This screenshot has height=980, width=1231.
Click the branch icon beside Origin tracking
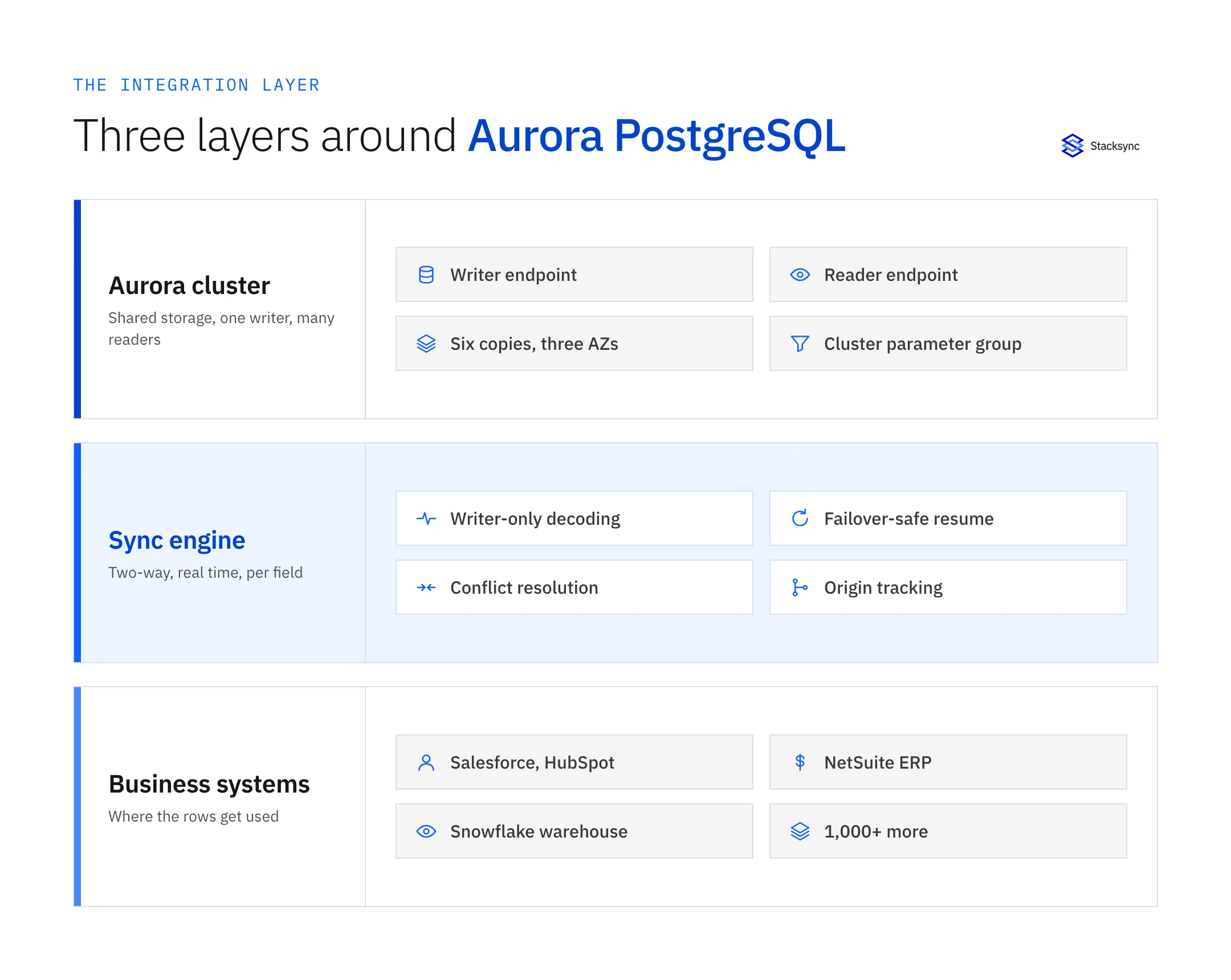pyautogui.click(x=800, y=587)
